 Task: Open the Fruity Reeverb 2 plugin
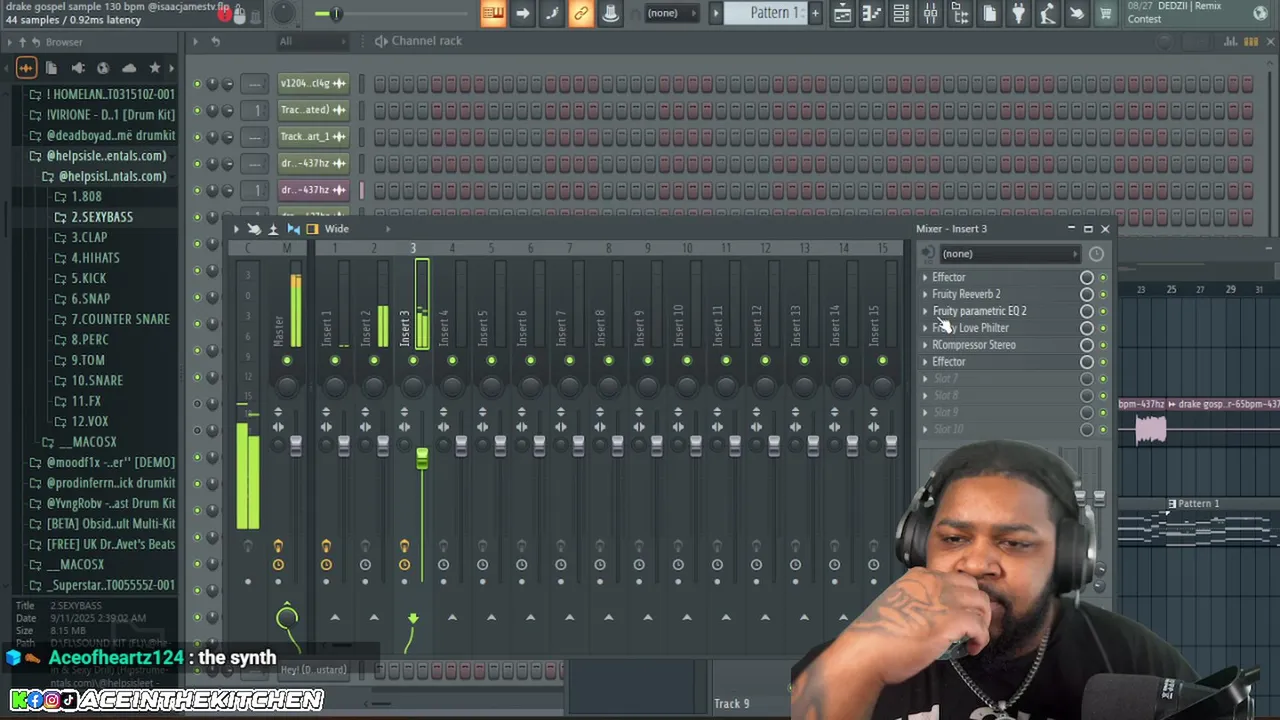click(966, 295)
